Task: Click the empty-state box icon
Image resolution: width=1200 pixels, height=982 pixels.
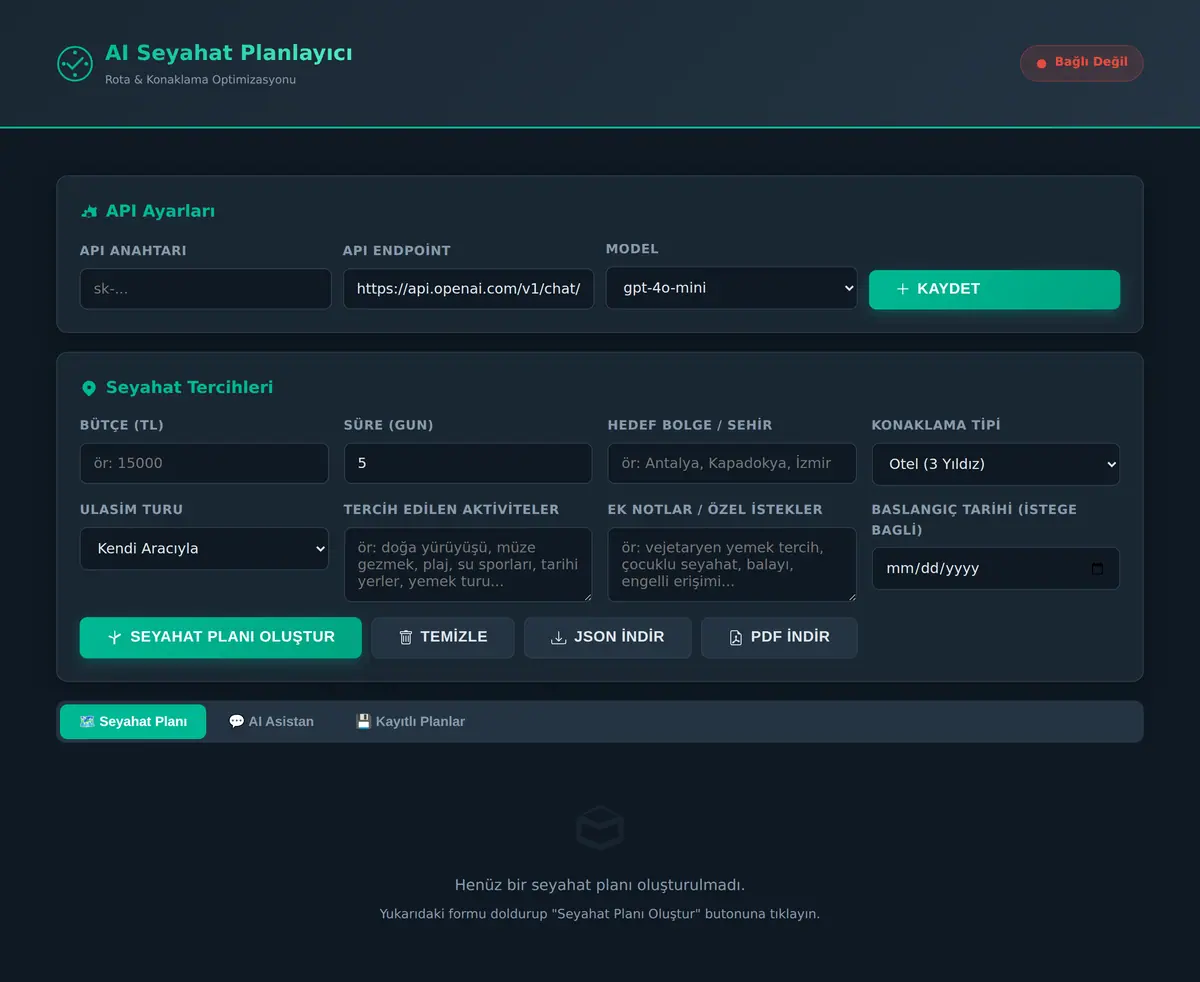Action: [600, 828]
